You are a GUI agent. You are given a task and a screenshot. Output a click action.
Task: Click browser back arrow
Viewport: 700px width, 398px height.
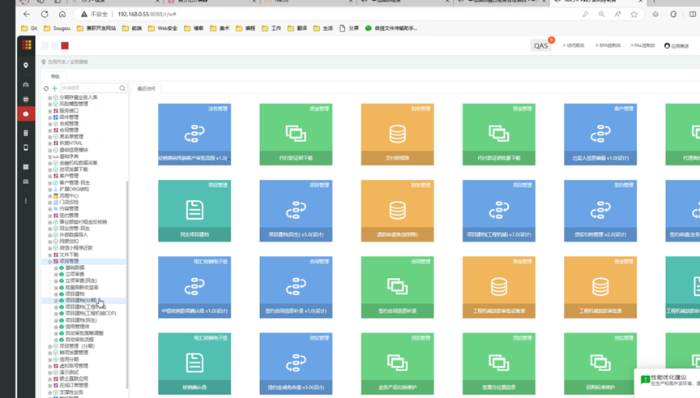27,14
